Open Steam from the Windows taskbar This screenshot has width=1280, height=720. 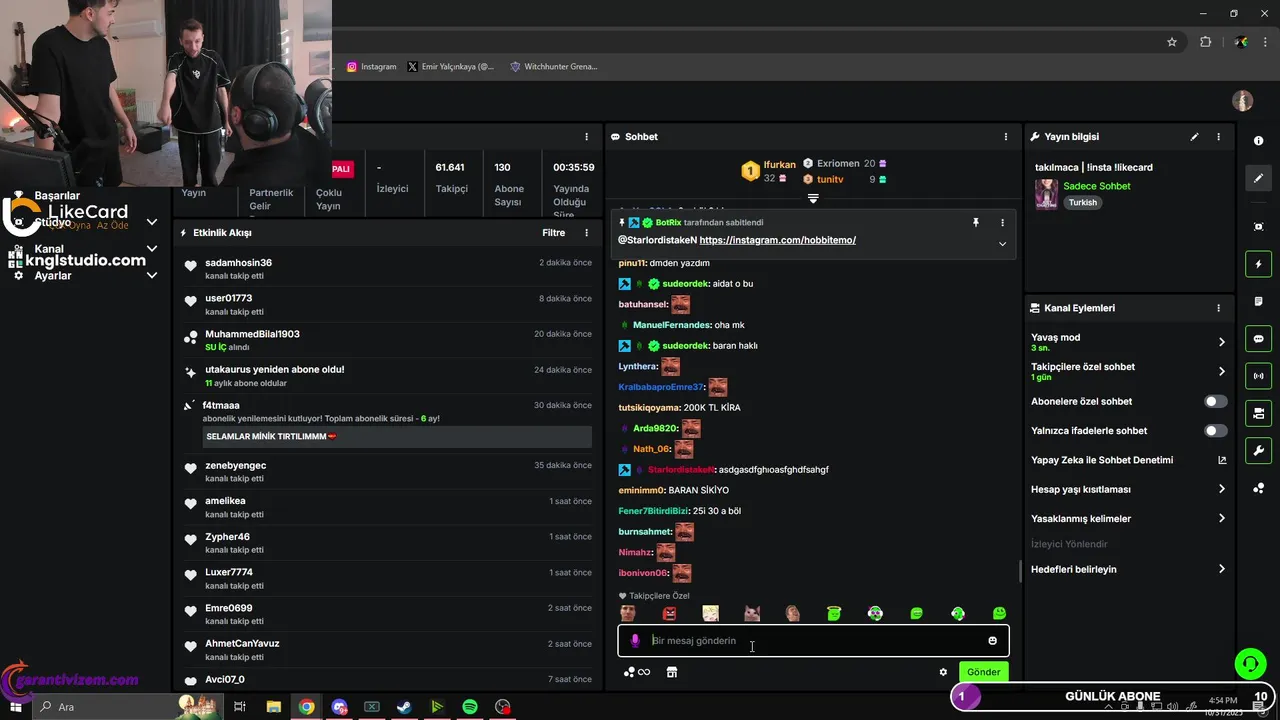coord(404,706)
